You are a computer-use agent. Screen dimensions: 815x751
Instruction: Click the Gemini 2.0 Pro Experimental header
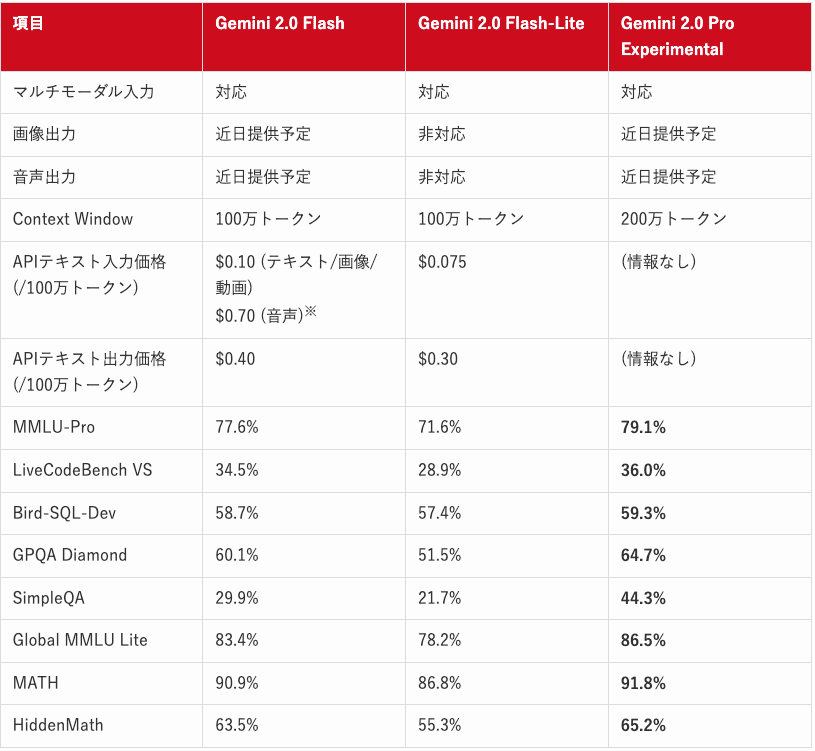click(x=677, y=36)
